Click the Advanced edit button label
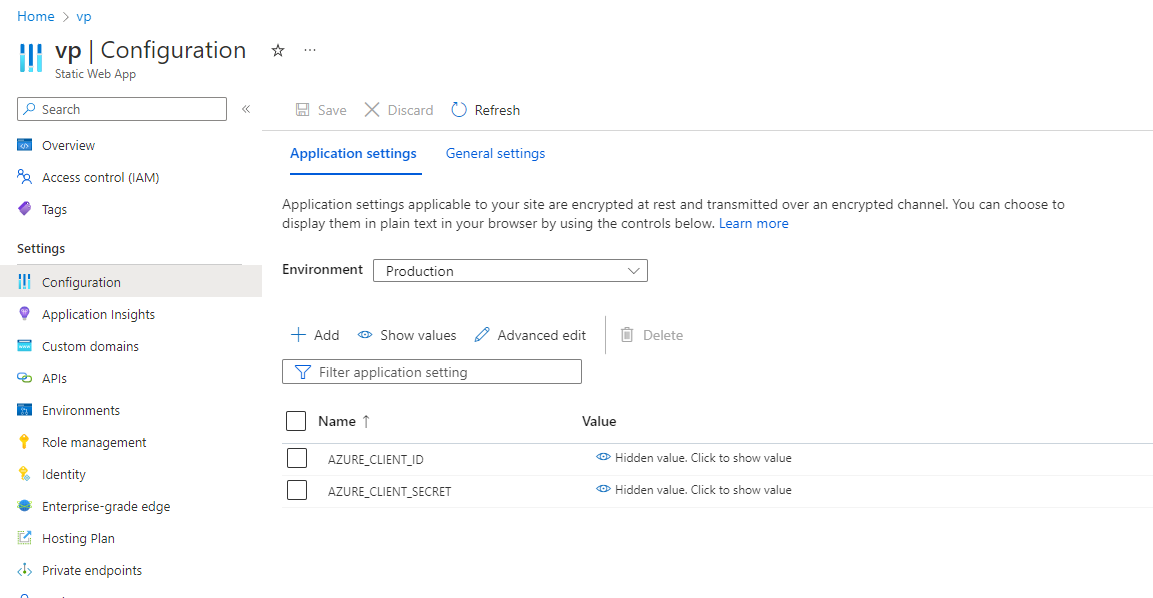Screen dimensions: 1153x598 tap(542, 335)
